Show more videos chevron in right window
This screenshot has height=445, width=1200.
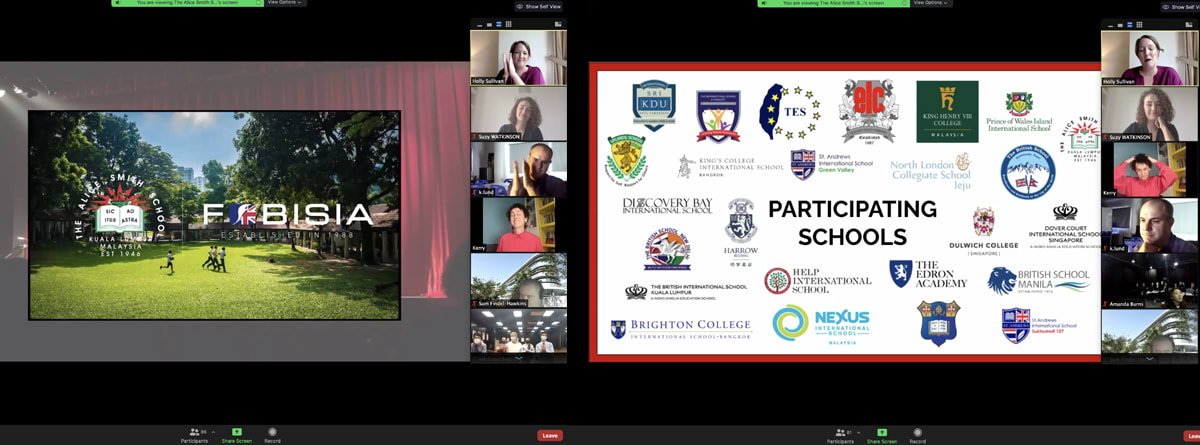[1150, 357]
